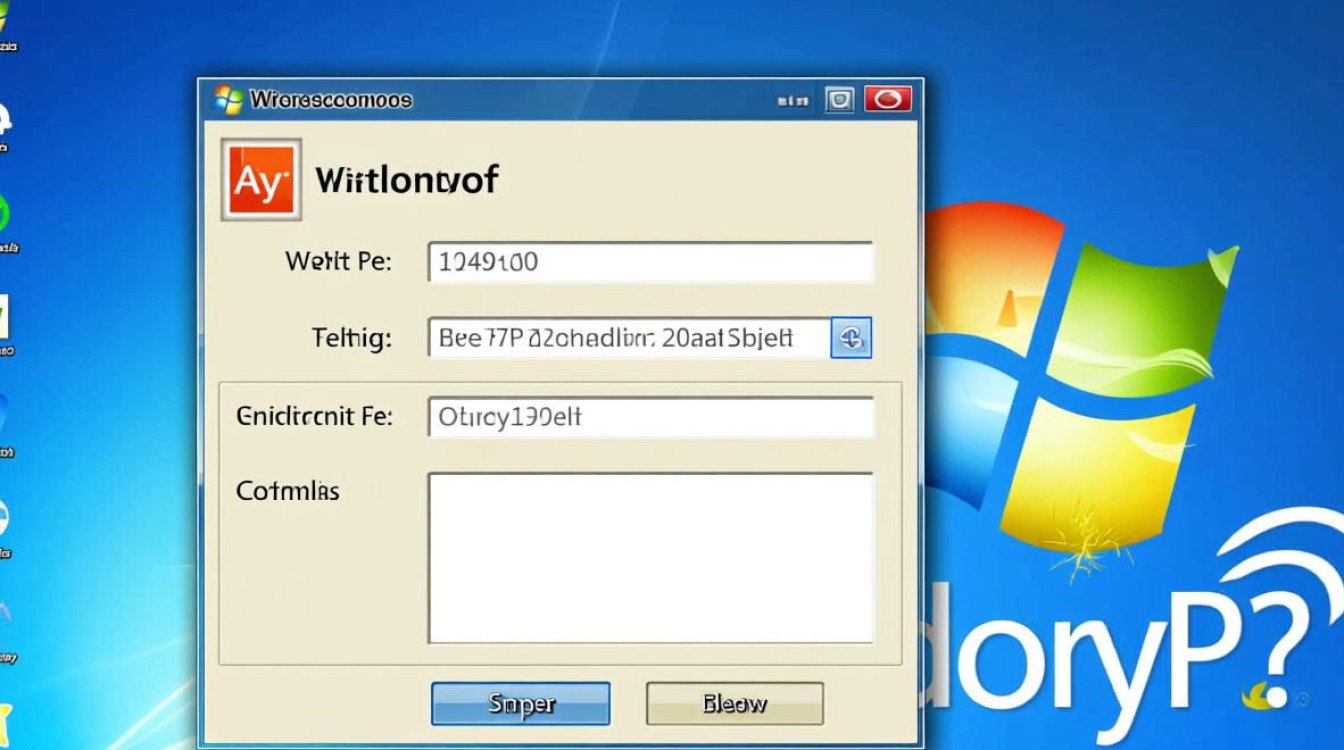Click the orange Ay application icon

tap(261, 180)
